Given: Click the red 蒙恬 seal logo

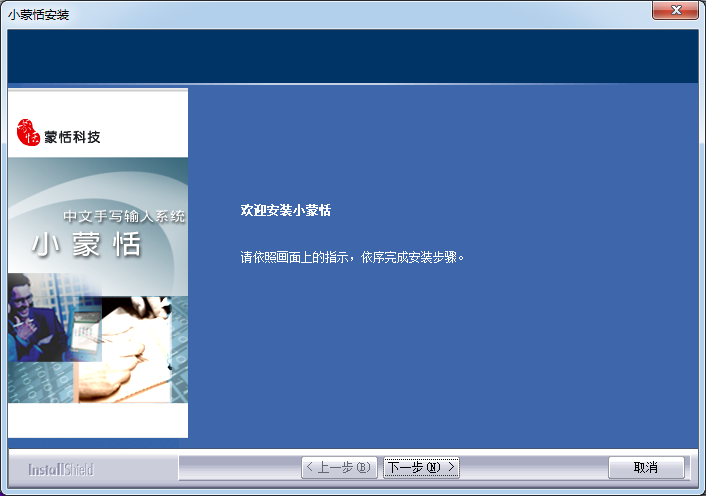Looking at the screenshot, I should [x=28, y=132].
